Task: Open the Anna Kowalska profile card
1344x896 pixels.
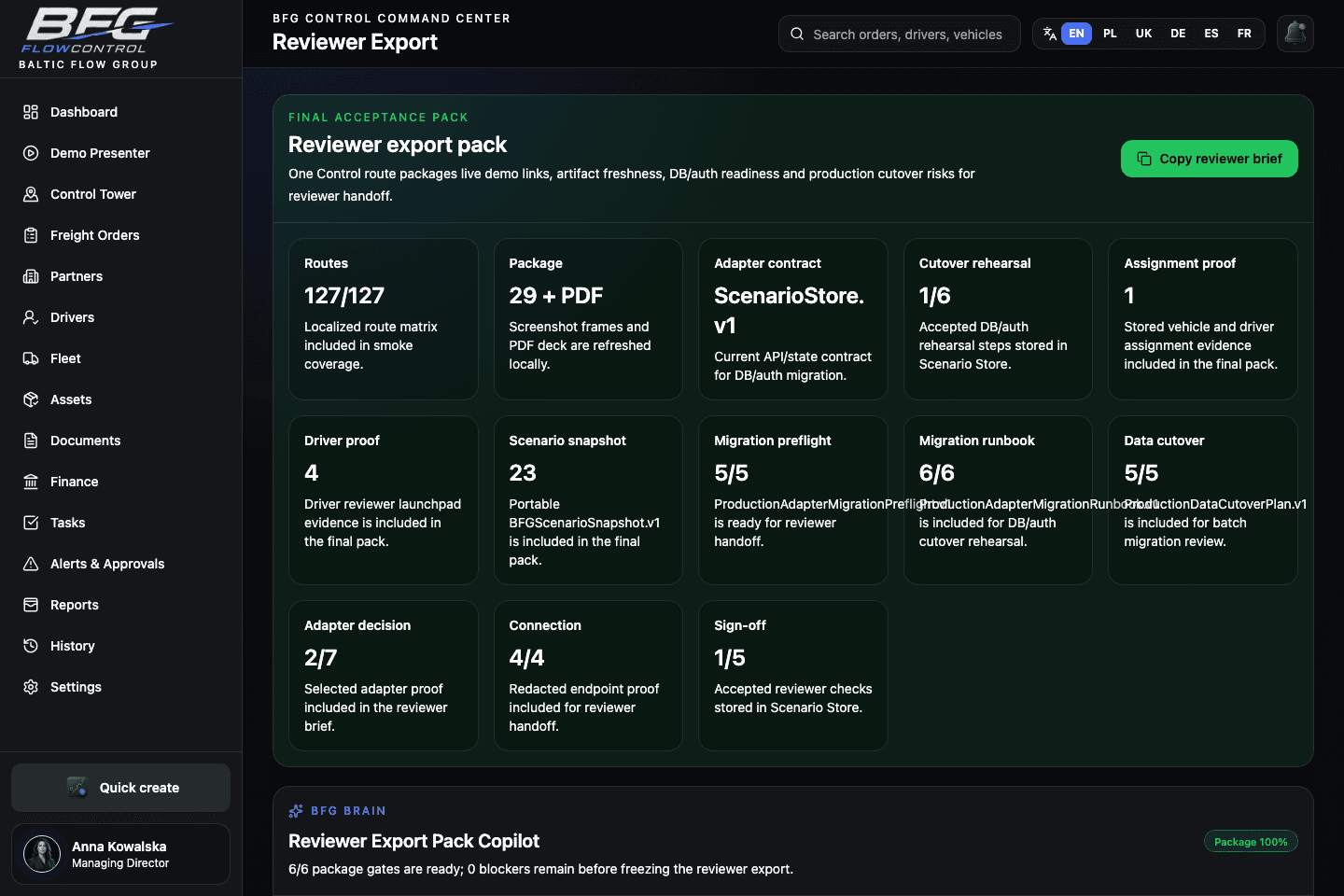Action: [121, 854]
